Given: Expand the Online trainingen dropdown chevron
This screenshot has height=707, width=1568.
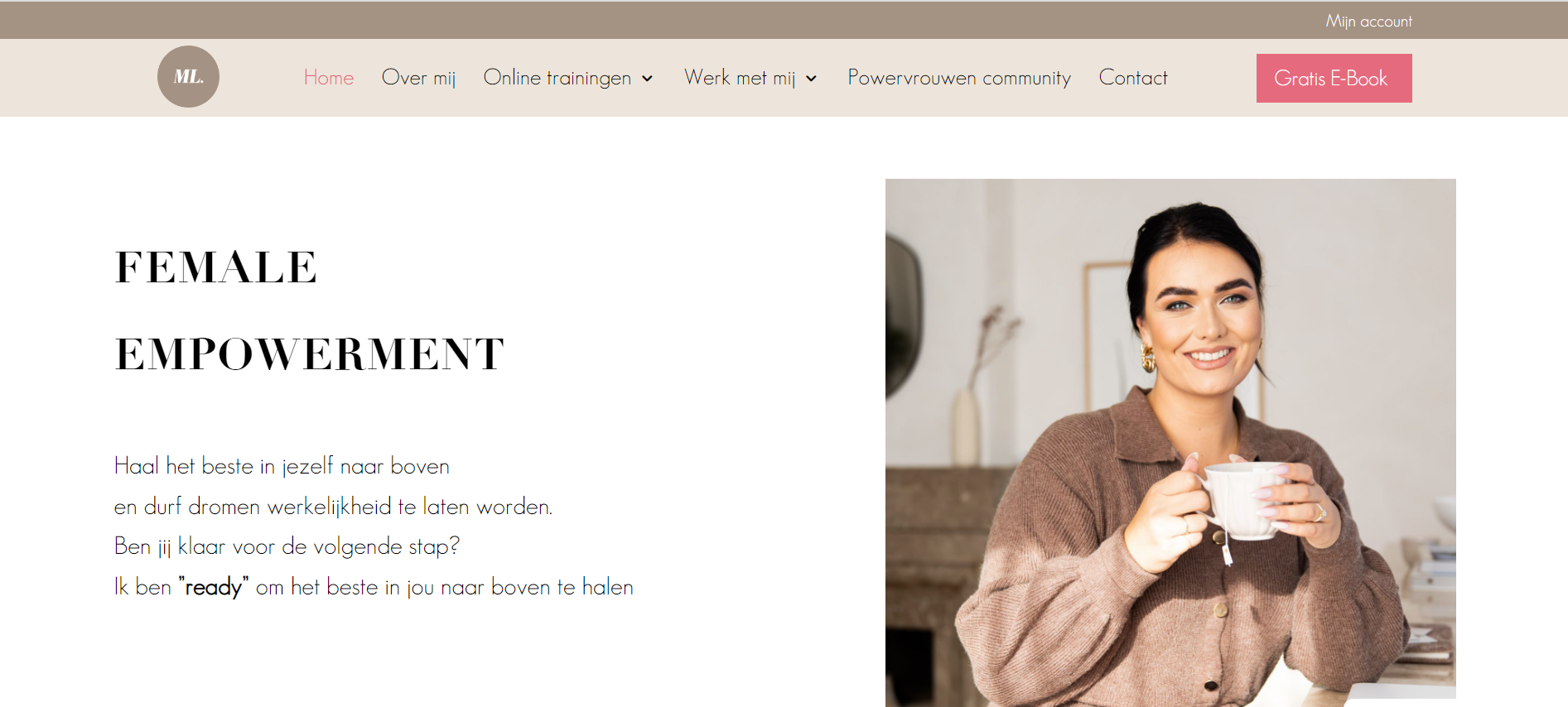Looking at the screenshot, I should coord(648,79).
